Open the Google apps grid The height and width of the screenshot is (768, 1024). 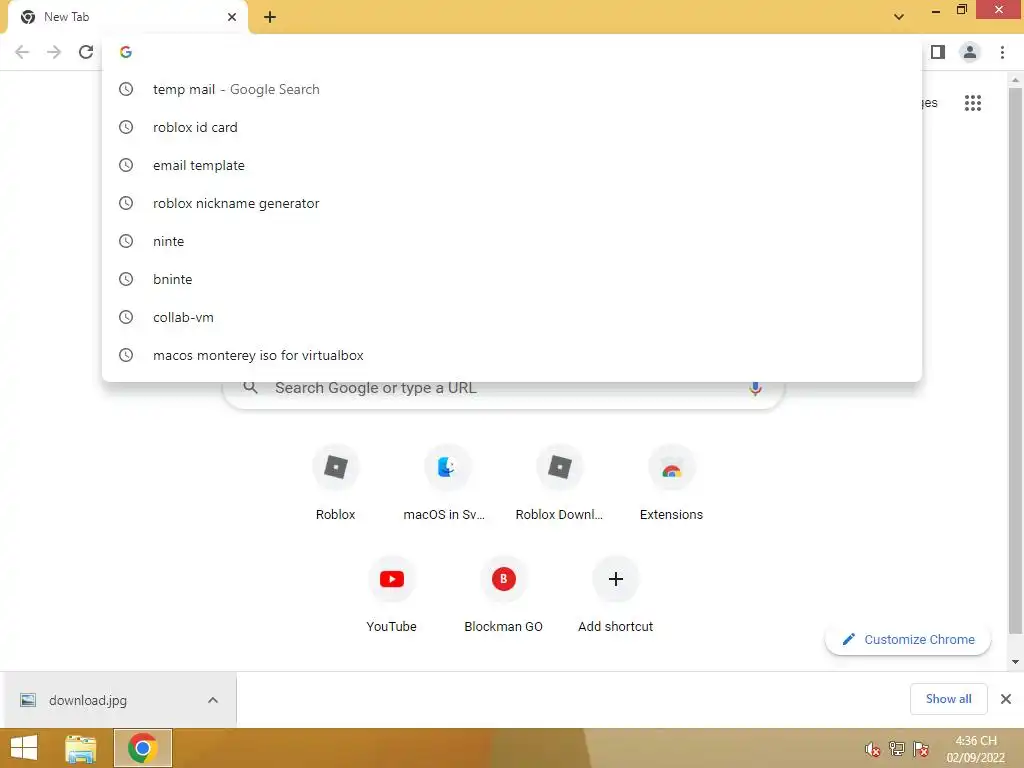972,103
